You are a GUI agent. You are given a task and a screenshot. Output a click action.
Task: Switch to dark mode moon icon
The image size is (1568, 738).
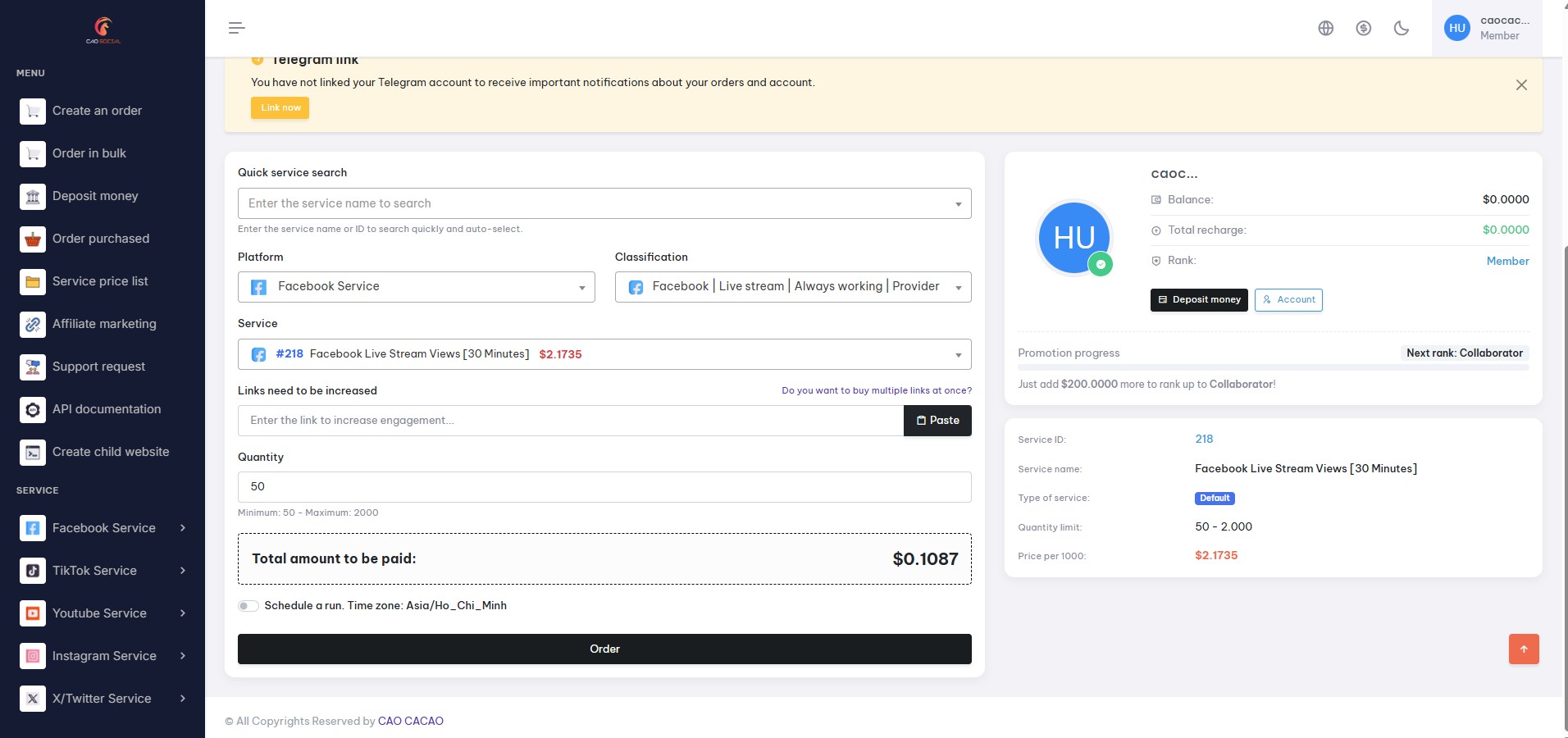[x=1402, y=28]
